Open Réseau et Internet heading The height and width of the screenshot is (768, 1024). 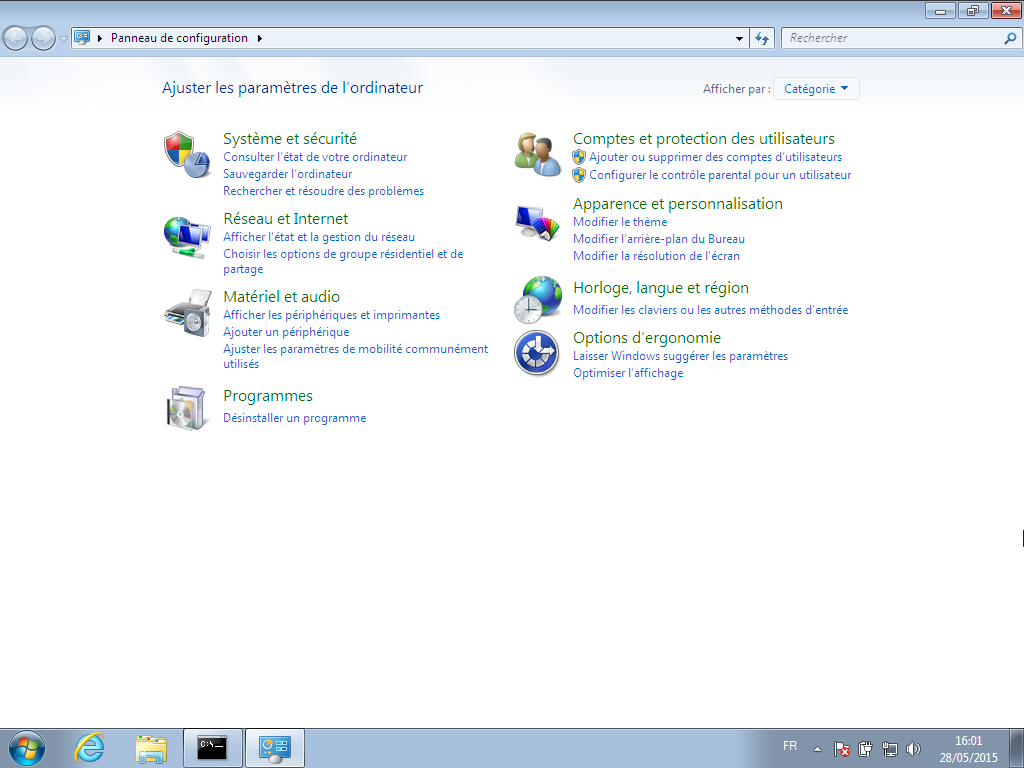tap(285, 219)
